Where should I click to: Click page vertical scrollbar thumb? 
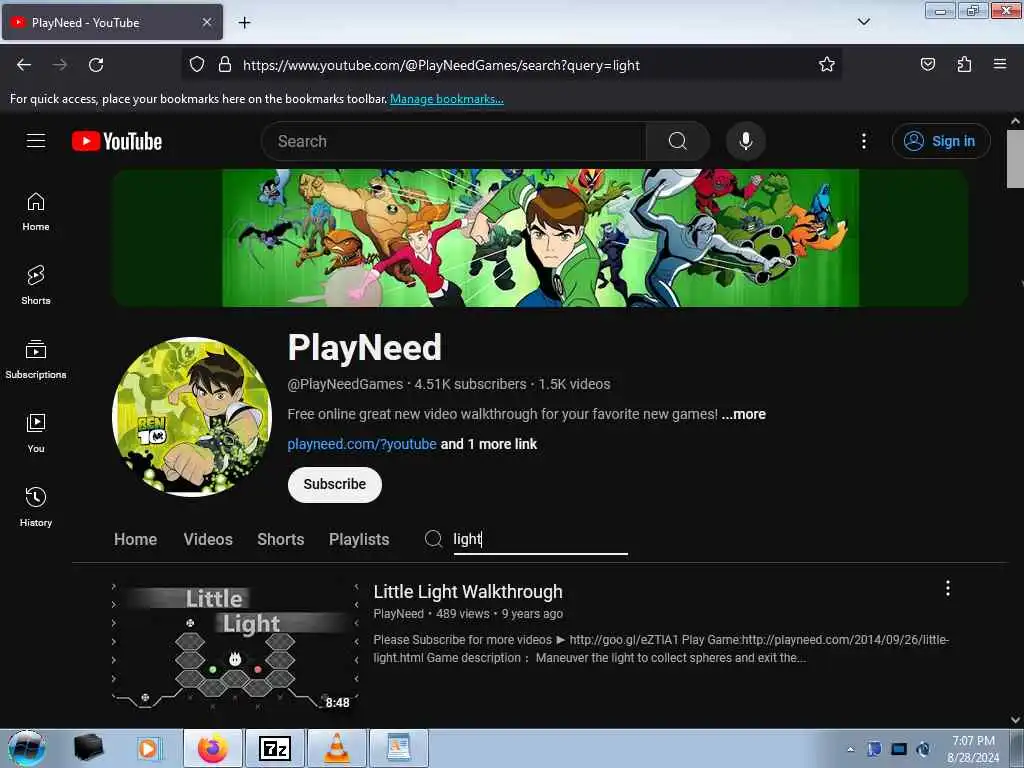tap(1016, 159)
